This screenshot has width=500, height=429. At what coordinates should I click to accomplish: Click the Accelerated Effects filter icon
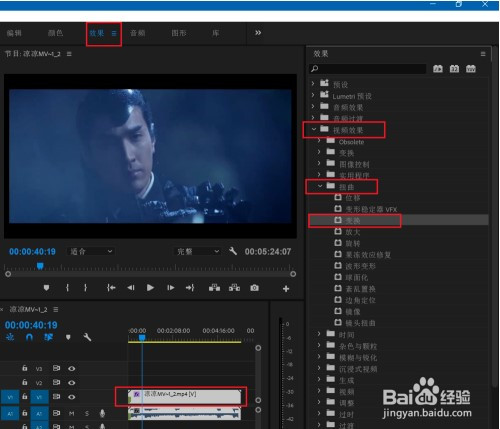click(438, 69)
